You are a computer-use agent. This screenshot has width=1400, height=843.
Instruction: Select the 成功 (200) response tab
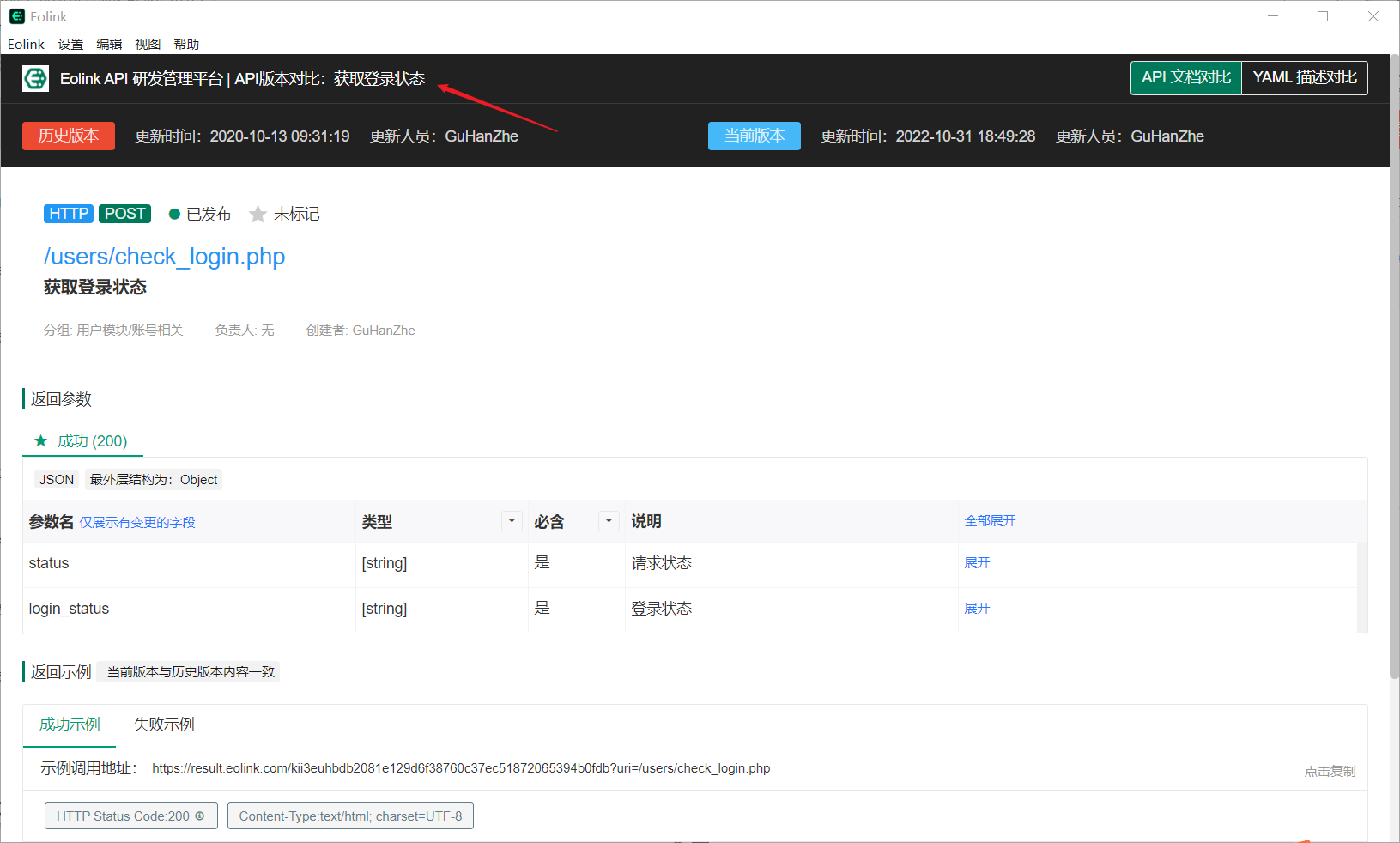[x=82, y=441]
